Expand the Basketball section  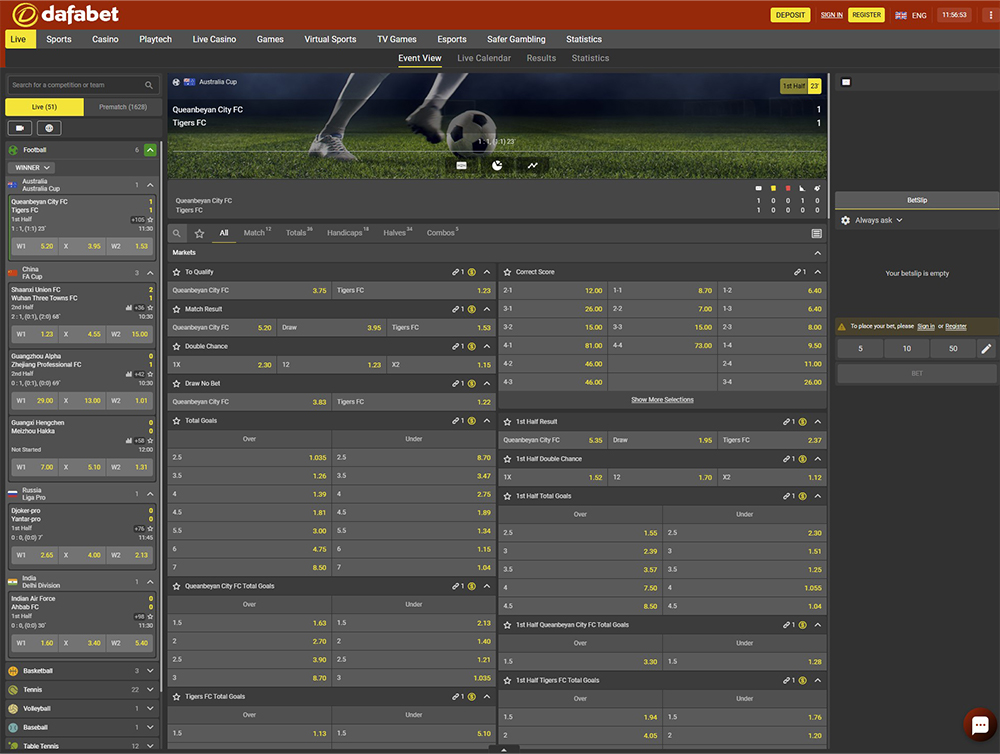(x=151, y=671)
